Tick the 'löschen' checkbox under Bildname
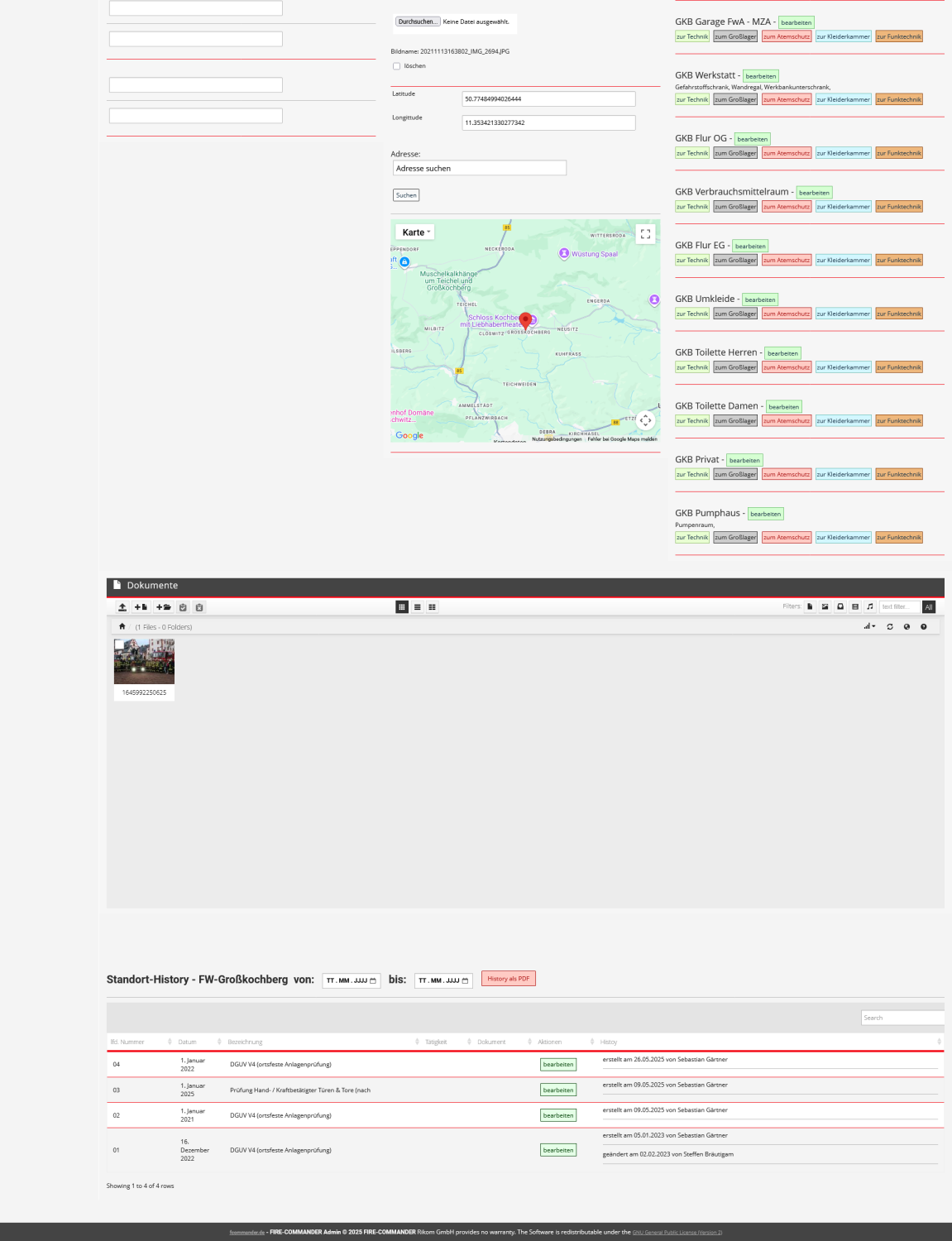 coord(397,66)
